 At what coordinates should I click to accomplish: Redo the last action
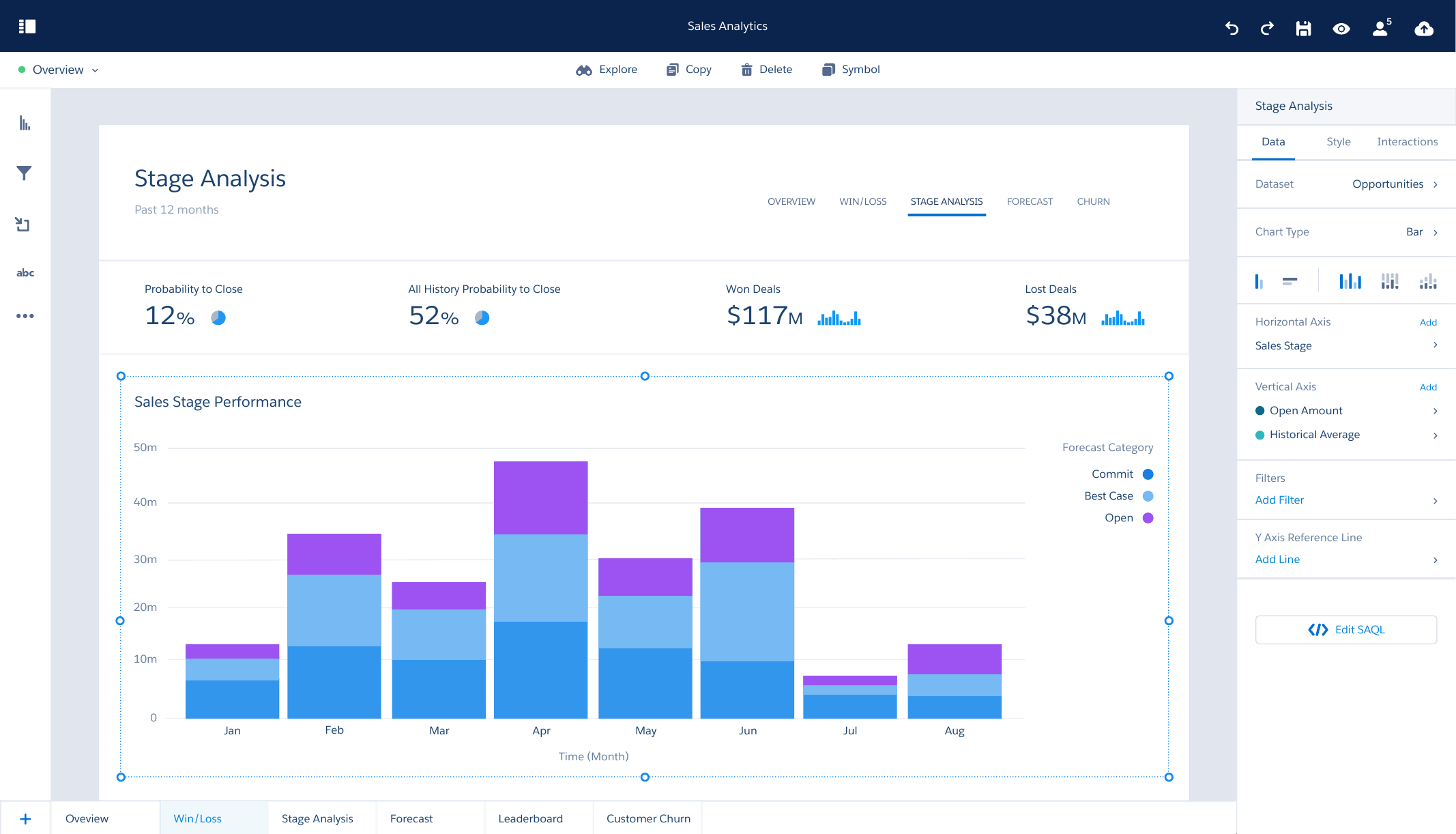1267,28
